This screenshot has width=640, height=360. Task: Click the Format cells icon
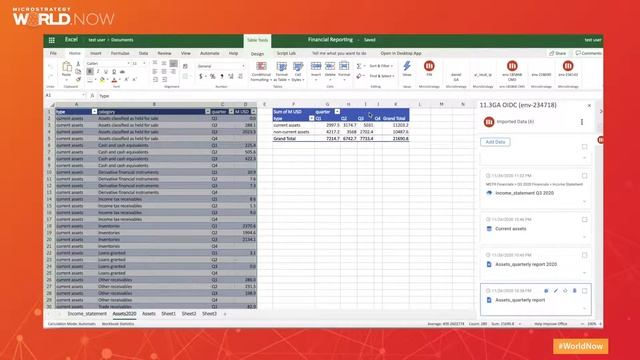[x=344, y=66]
